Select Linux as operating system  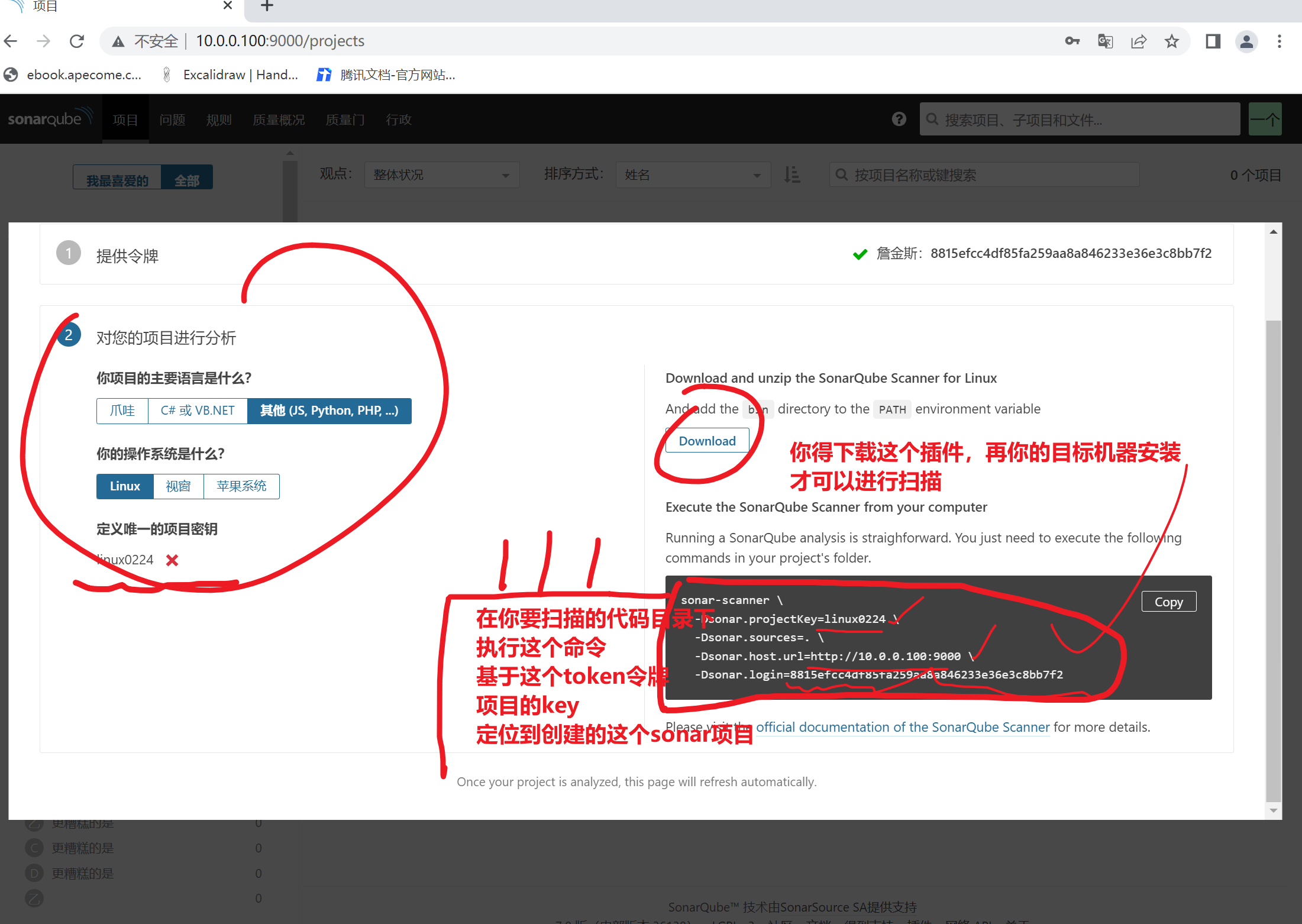tap(125, 486)
